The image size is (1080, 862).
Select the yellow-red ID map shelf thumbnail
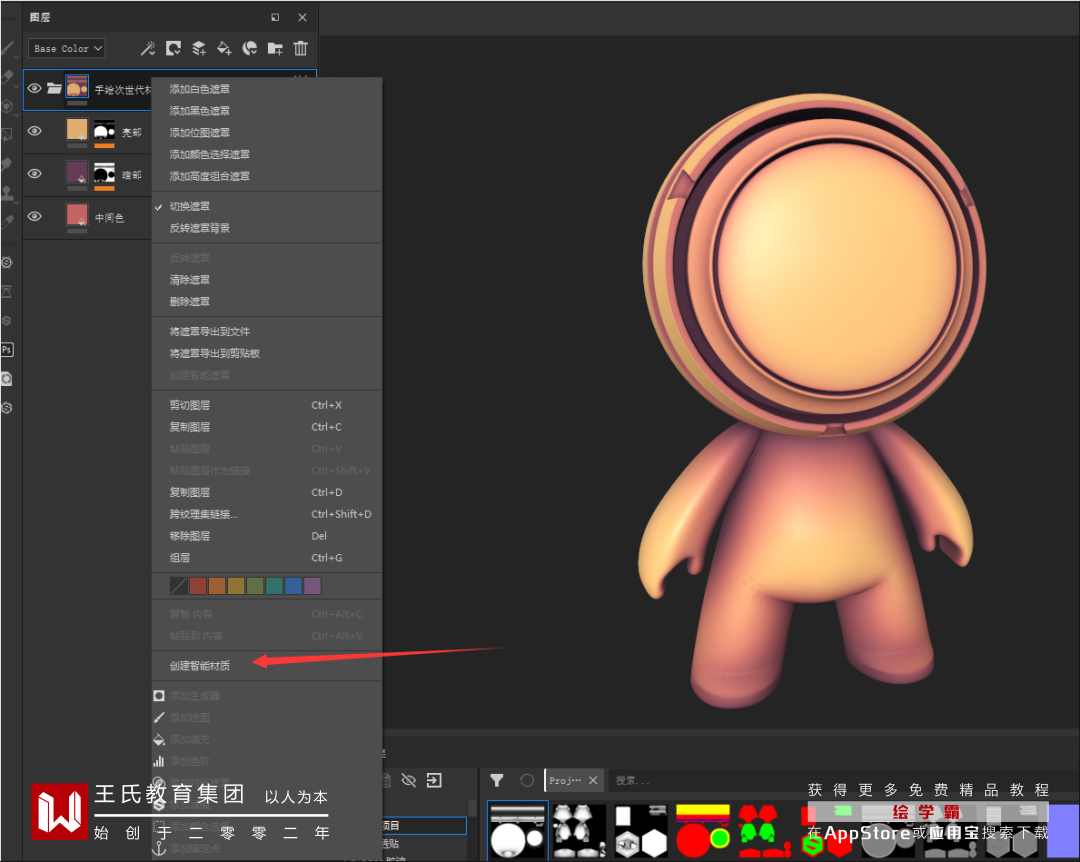(x=703, y=831)
